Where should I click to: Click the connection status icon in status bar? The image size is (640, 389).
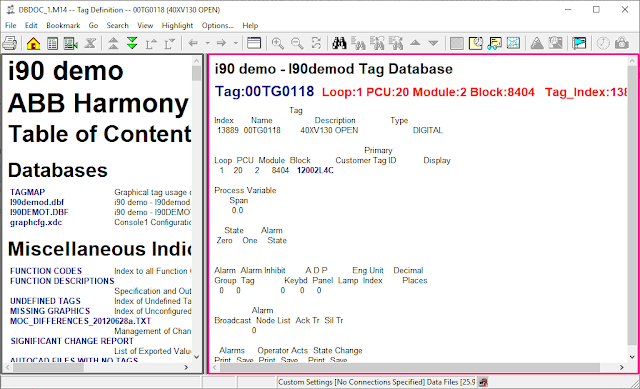(x=484, y=382)
